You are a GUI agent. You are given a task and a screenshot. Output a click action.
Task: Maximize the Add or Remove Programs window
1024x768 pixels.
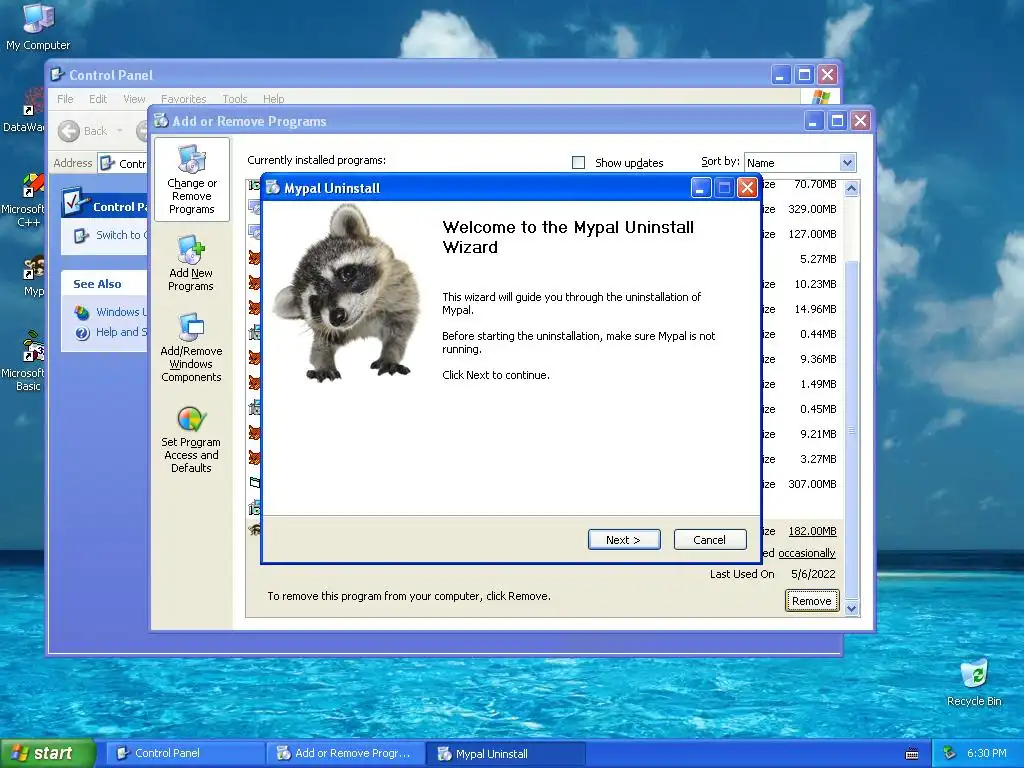[x=837, y=121]
